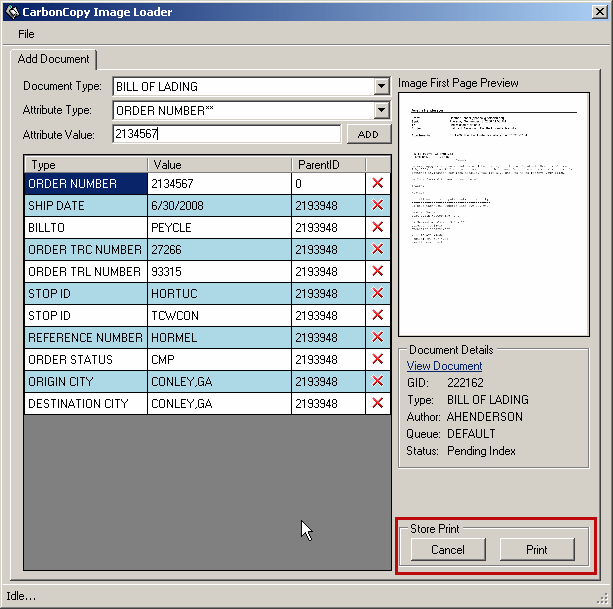The height and width of the screenshot is (609, 613).
Task: Open the Attribute Type dropdown arrow
Action: click(381, 110)
